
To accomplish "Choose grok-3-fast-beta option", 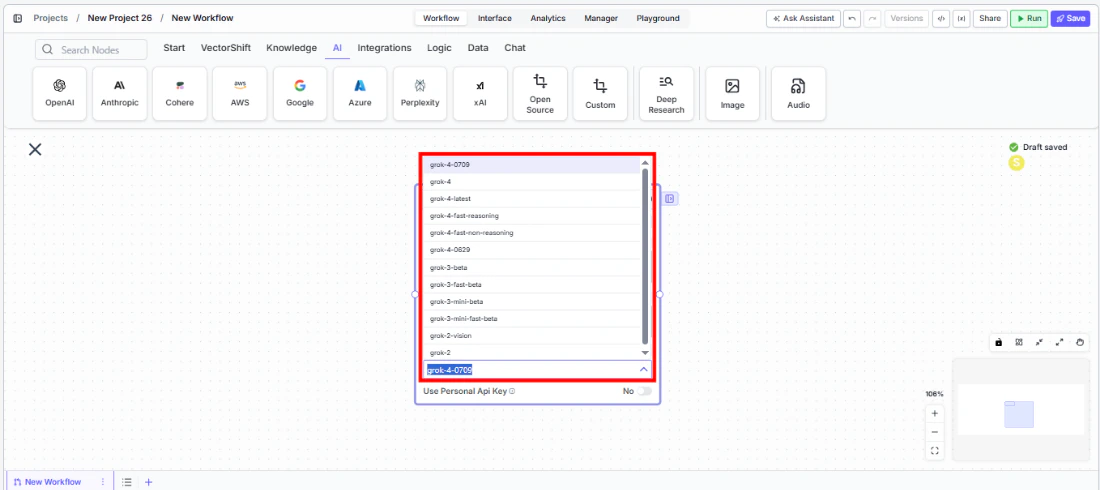I will [x=532, y=284].
